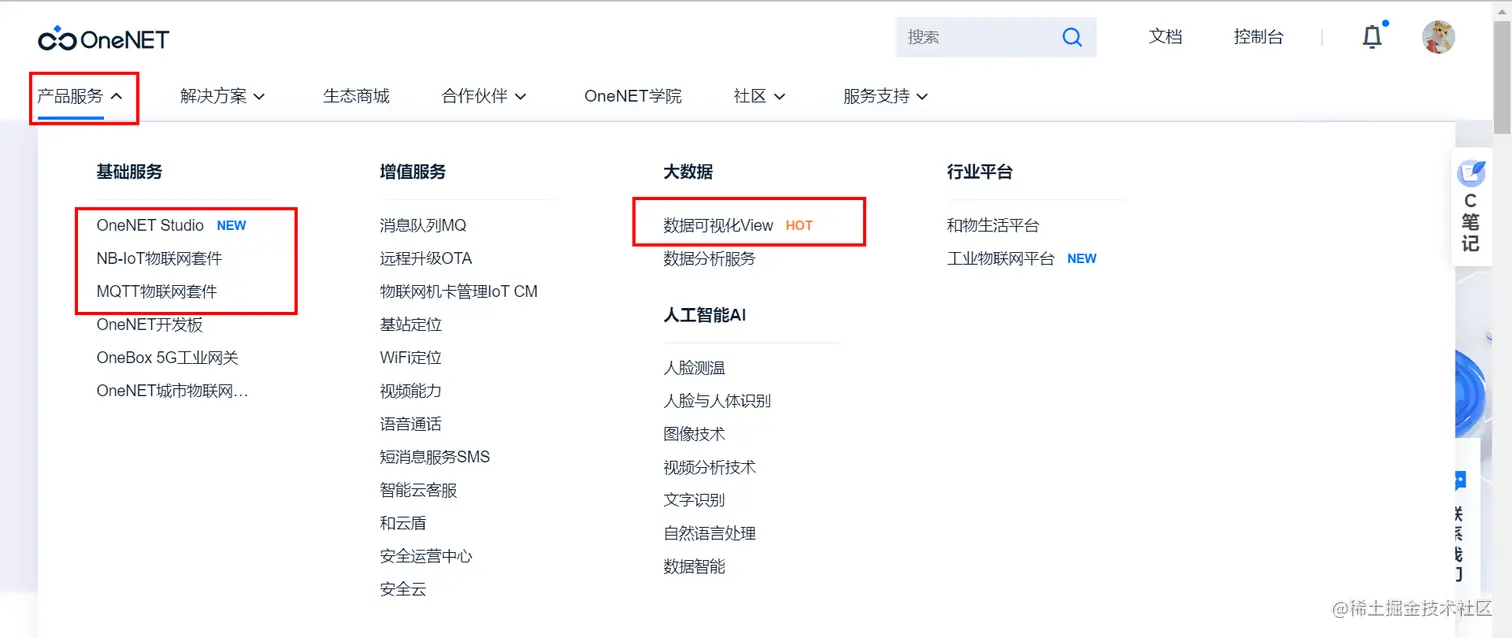Select 图像技术
The image size is (1512, 638).
pos(694,433)
